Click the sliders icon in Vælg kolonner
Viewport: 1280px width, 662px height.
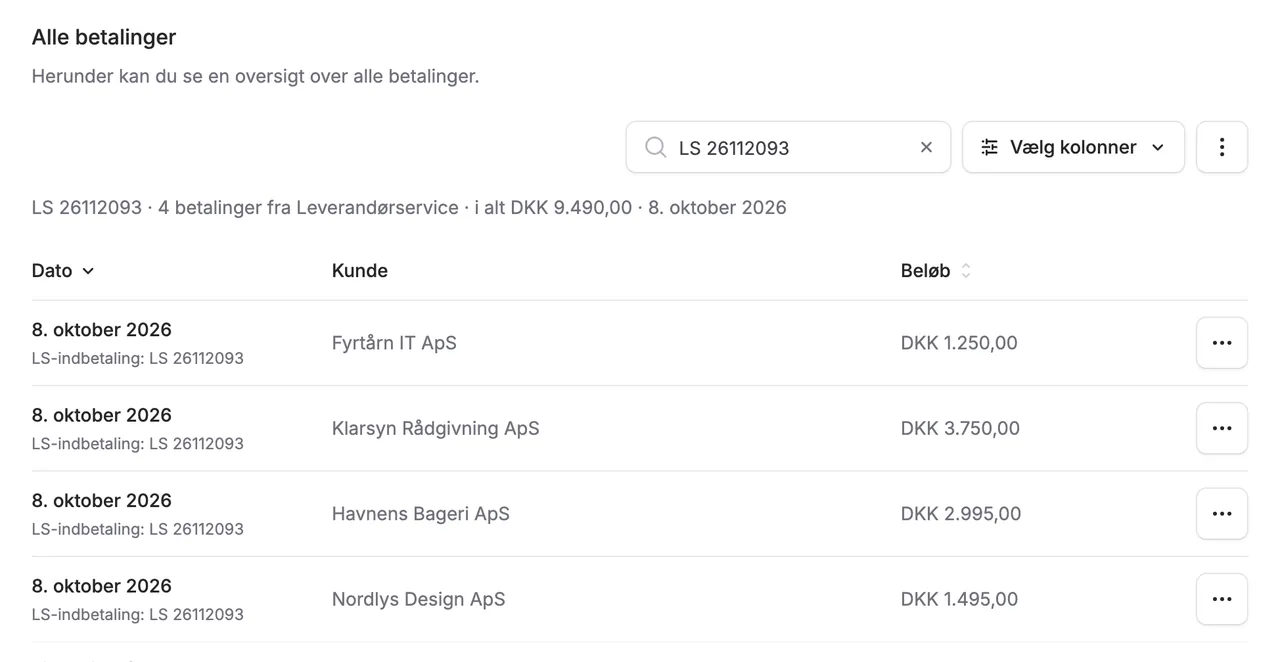(989, 147)
